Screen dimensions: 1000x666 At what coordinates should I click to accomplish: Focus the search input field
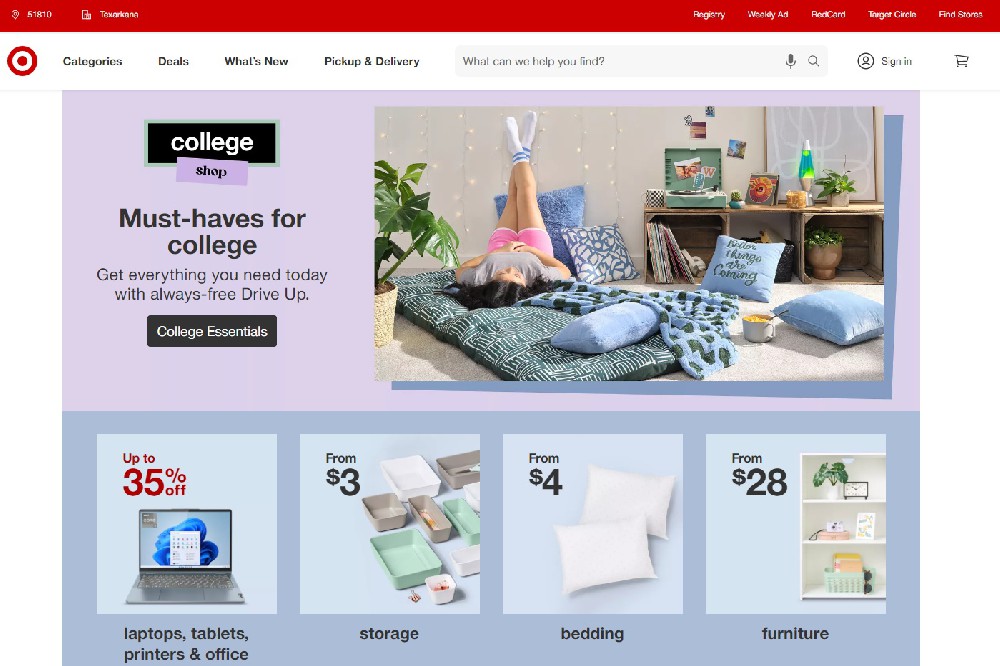(619, 61)
